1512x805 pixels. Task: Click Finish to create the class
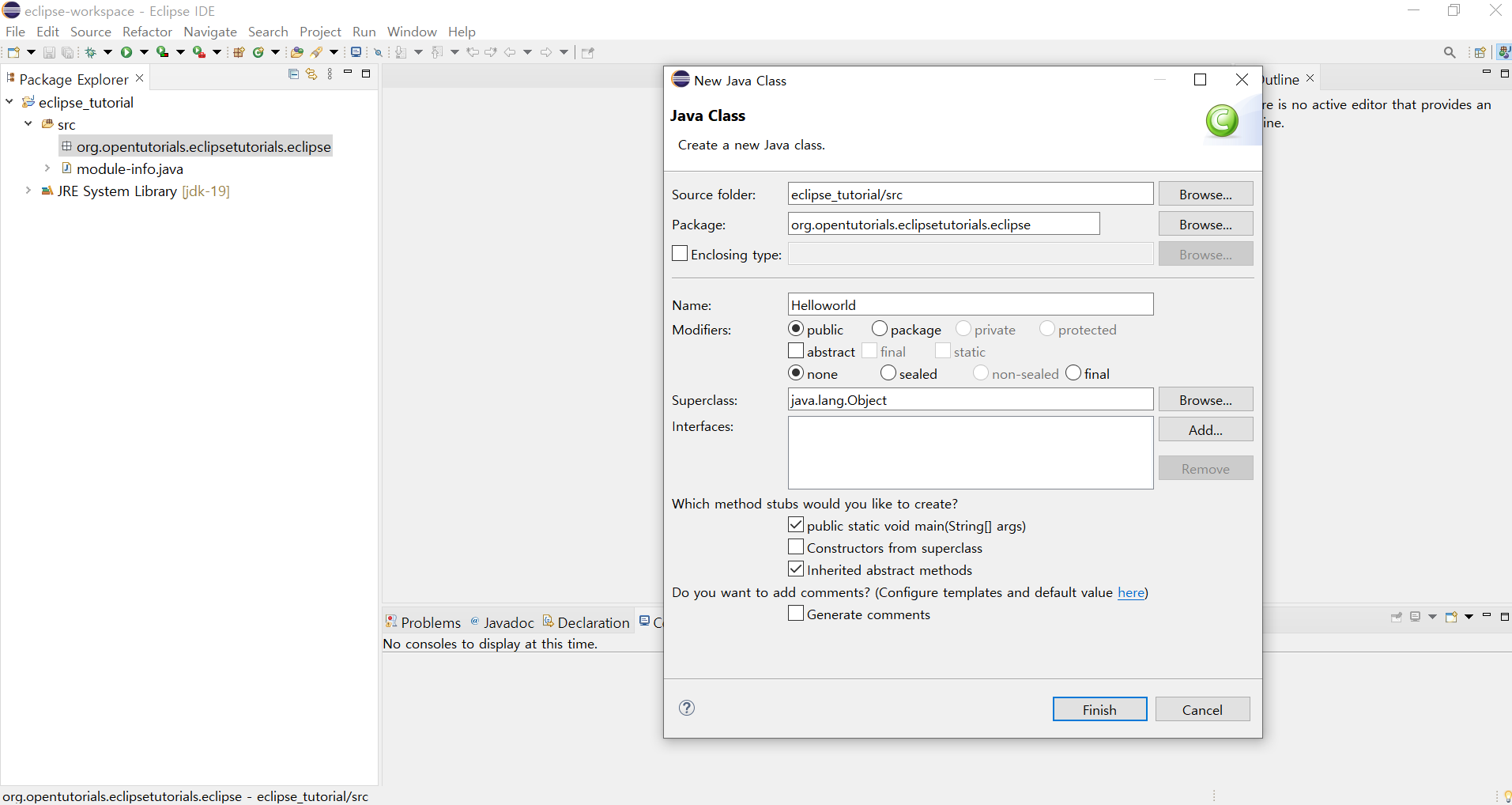click(x=1099, y=709)
